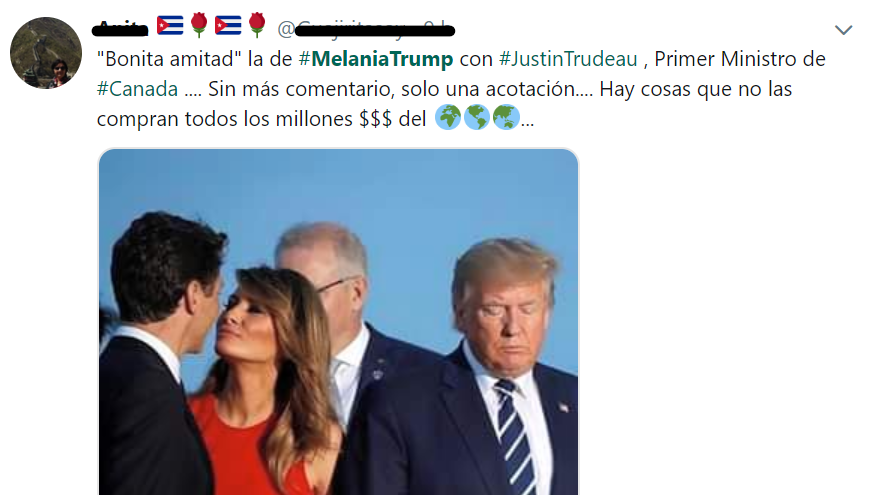The height and width of the screenshot is (495, 870).
Task: Click the first Cuban flag emoji
Action: [x=170, y=26]
